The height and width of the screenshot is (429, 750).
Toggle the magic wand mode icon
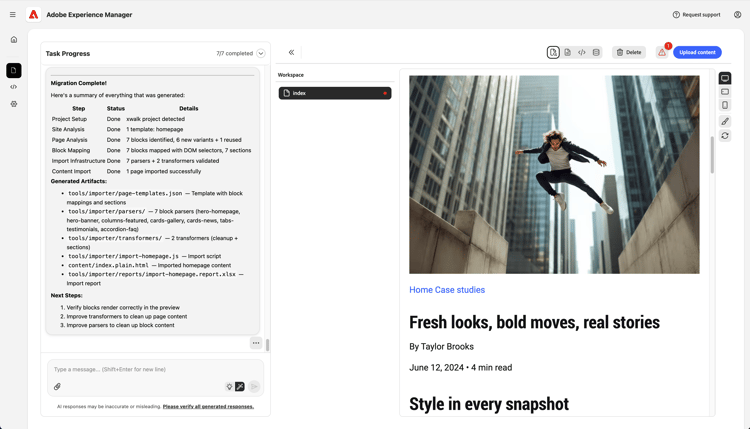click(240, 386)
